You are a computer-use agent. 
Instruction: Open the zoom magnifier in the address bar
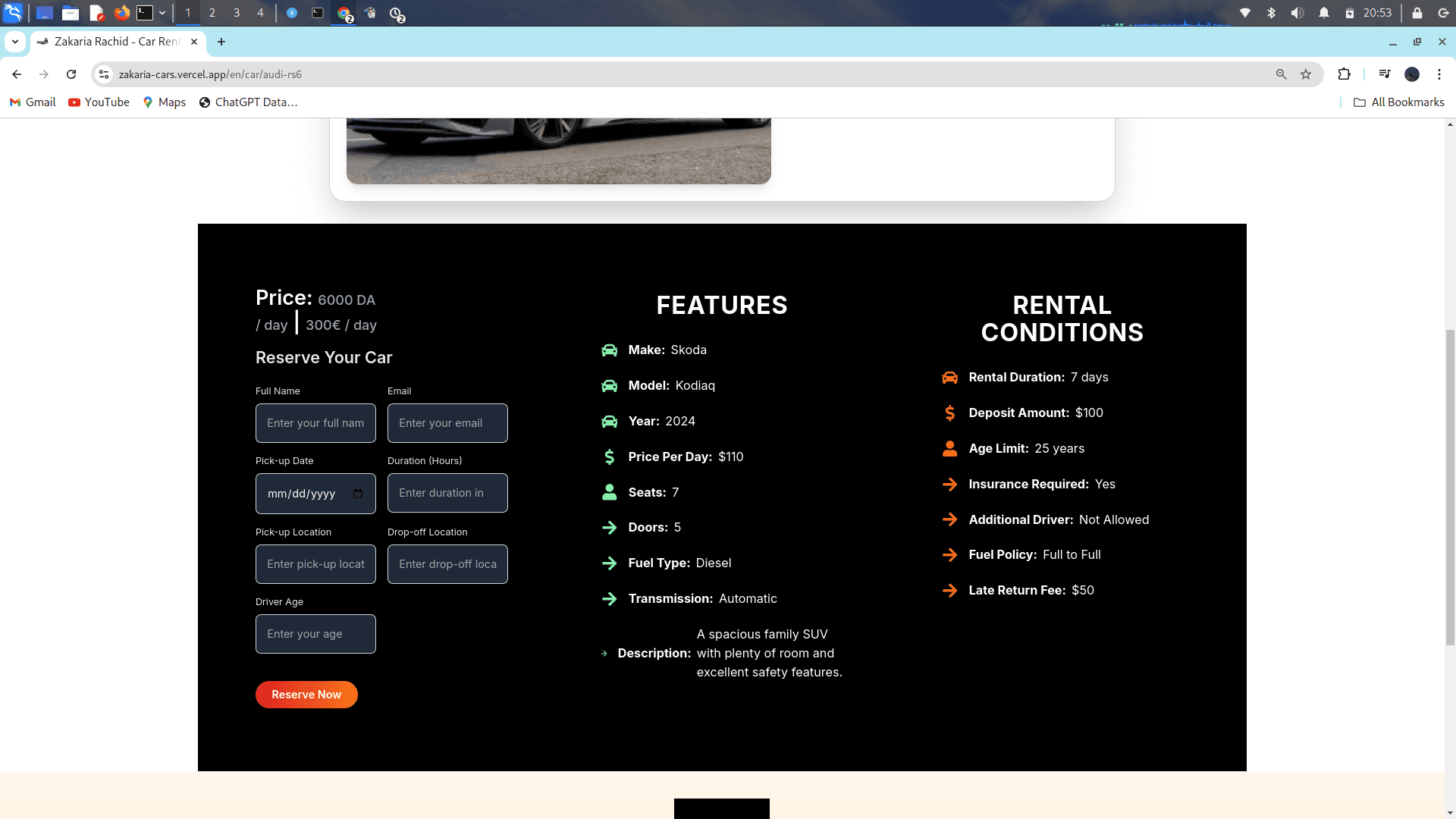click(1282, 74)
